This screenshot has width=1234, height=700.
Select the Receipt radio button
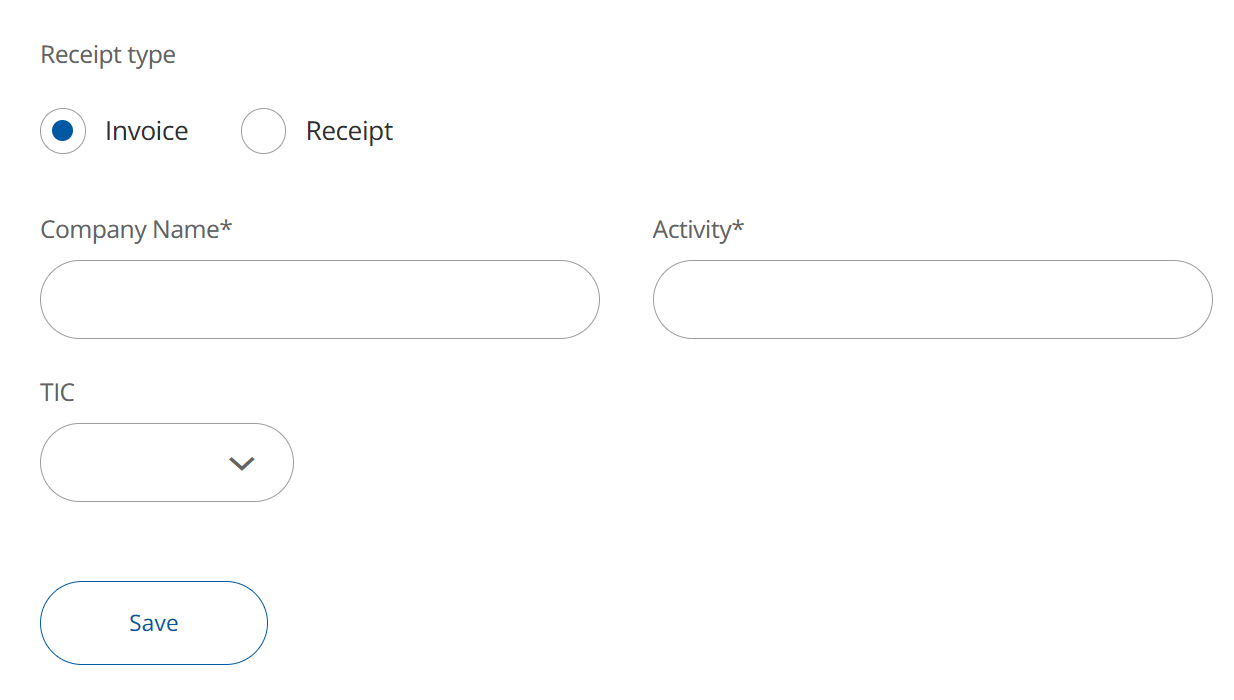[x=264, y=131]
